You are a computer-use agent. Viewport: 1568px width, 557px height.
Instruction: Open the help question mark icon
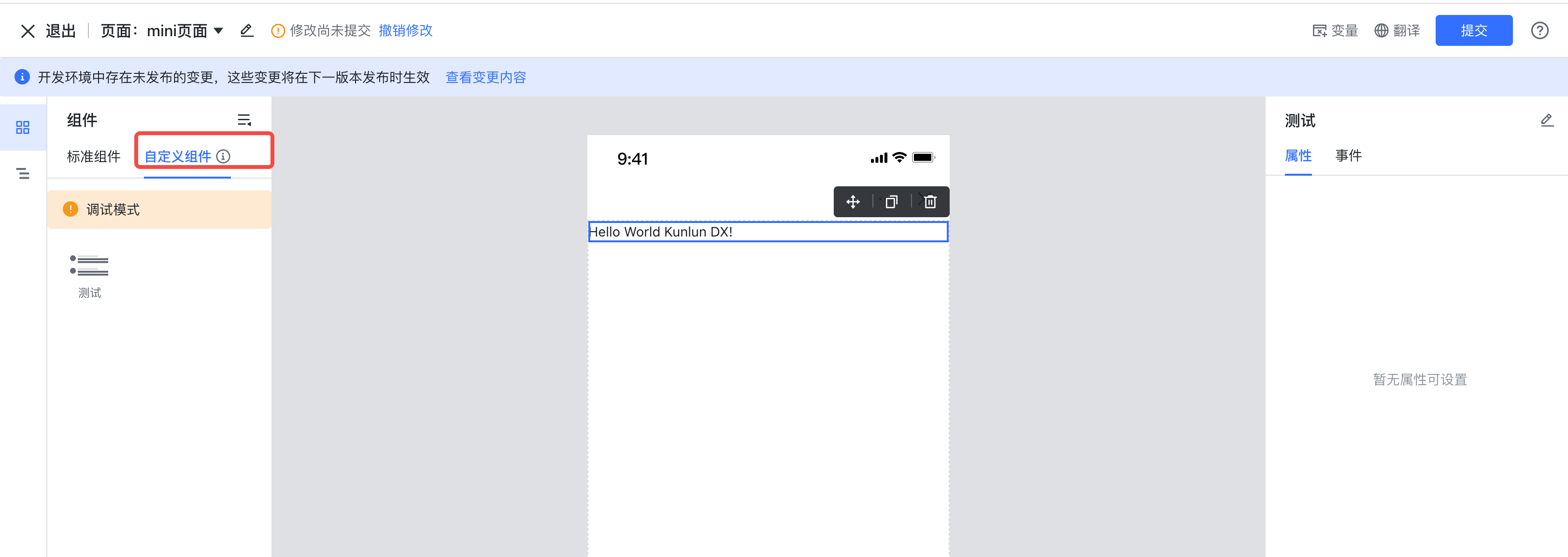(1539, 30)
